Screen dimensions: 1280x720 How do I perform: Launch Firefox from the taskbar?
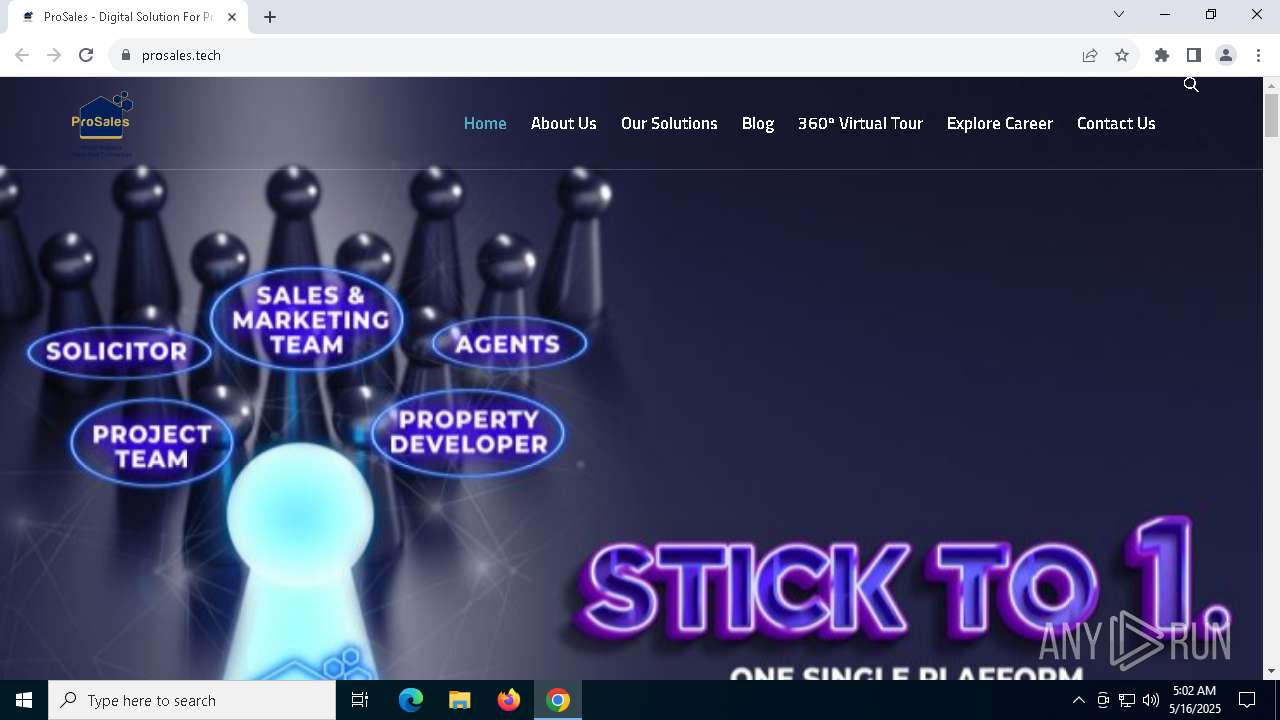coord(509,700)
